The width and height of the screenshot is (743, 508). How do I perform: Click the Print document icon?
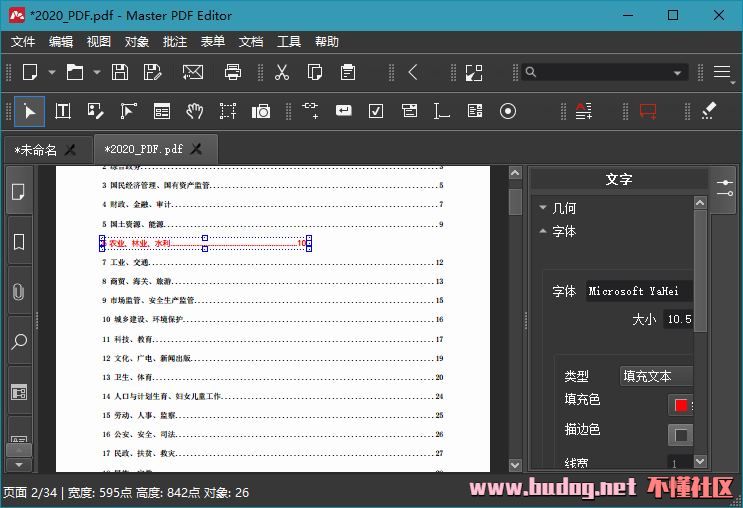pyautogui.click(x=233, y=72)
